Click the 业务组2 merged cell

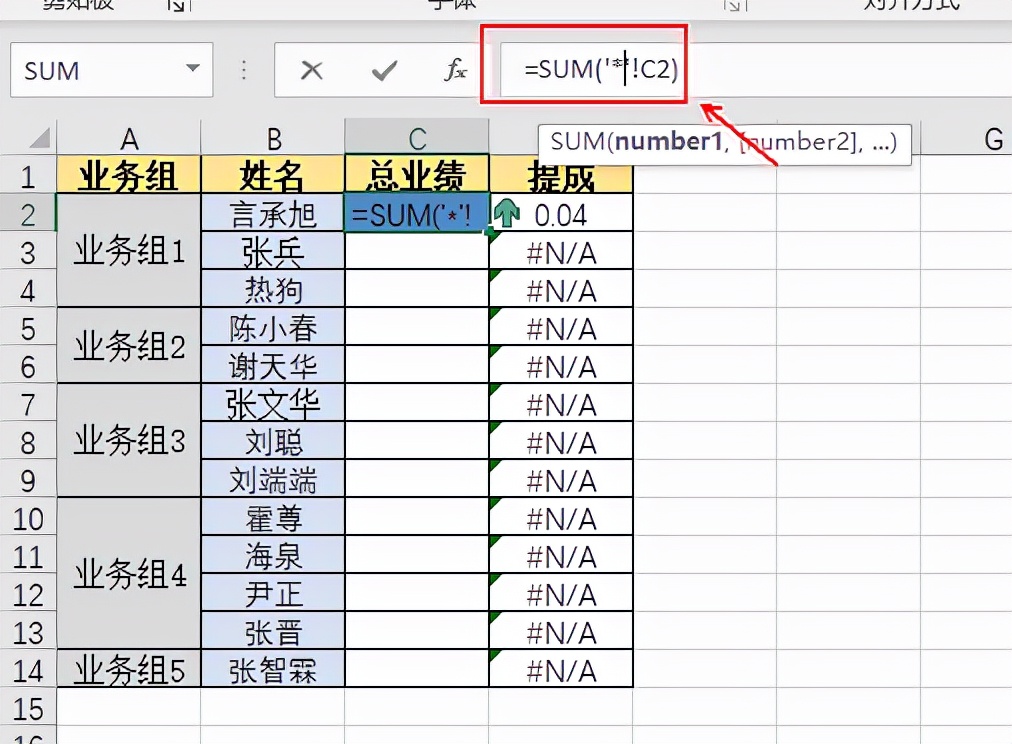[129, 346]
